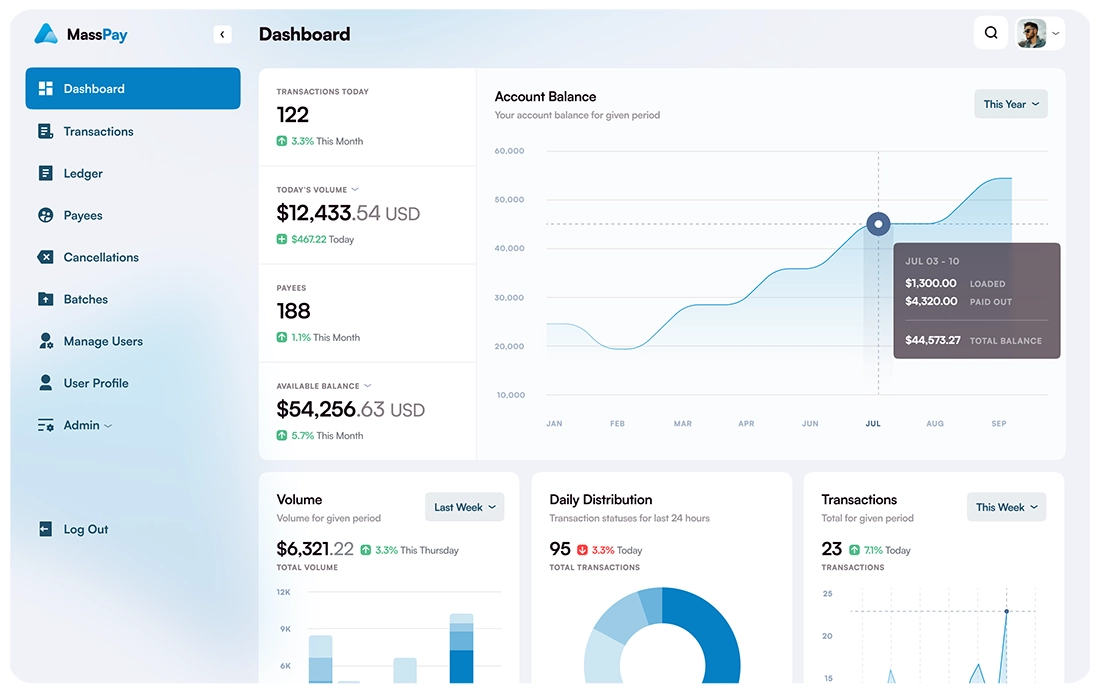Click the $54,256.63 USD balance figure
The height and width of the screenshot is (690, 1100).
[x=351, y=409]
